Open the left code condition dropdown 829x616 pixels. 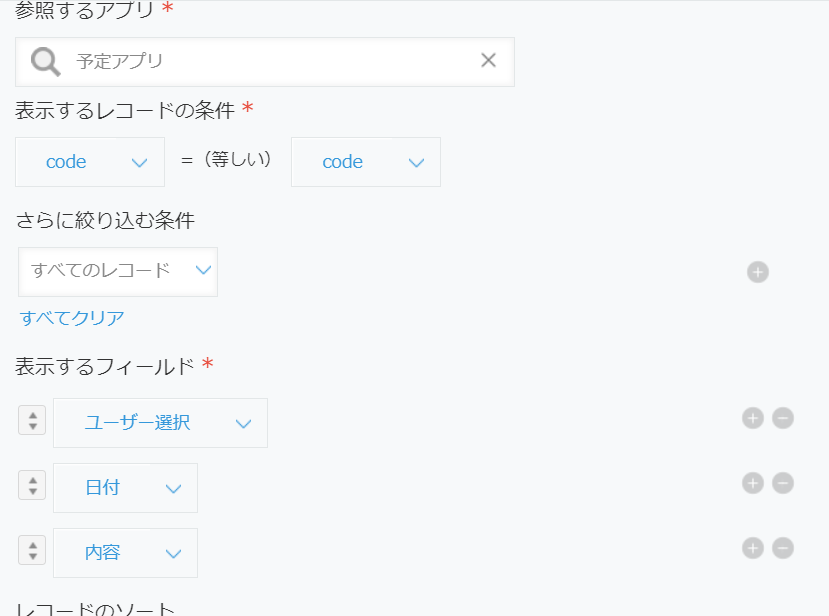click(89, 161)
